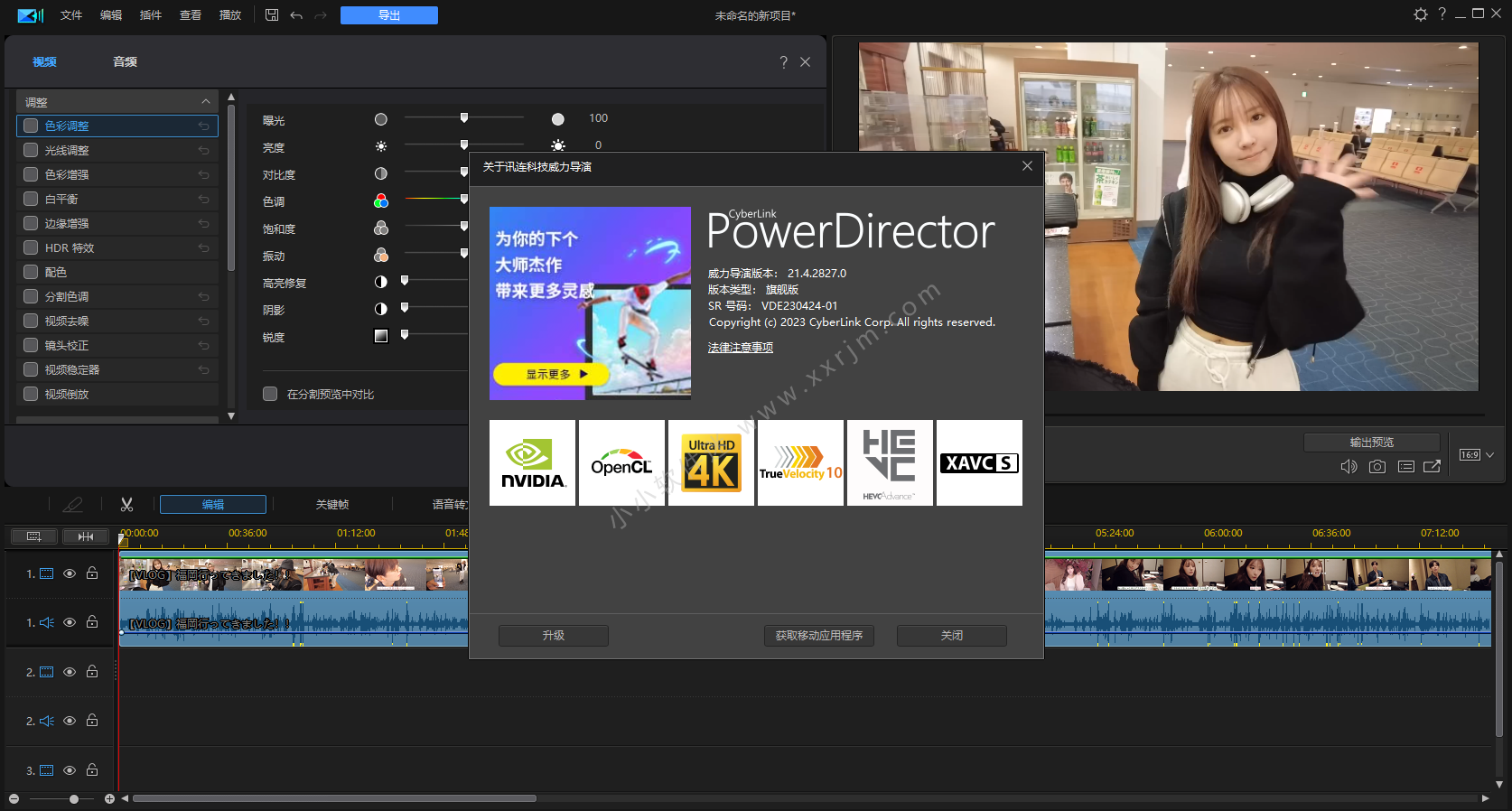Click PowerDirector logo icon in title bar
Screen dimensions: 1512x811
pos(31,15)
